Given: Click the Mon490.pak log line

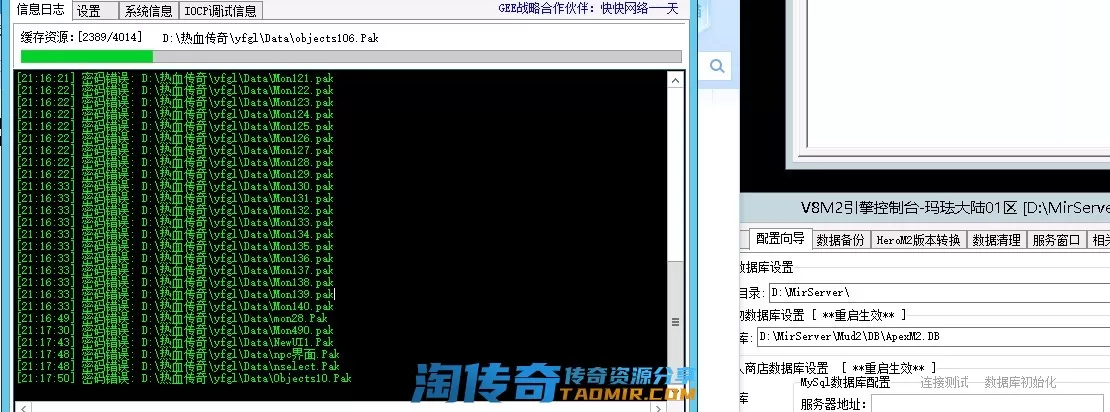Looking at the screenshot, I should point(174,331).
